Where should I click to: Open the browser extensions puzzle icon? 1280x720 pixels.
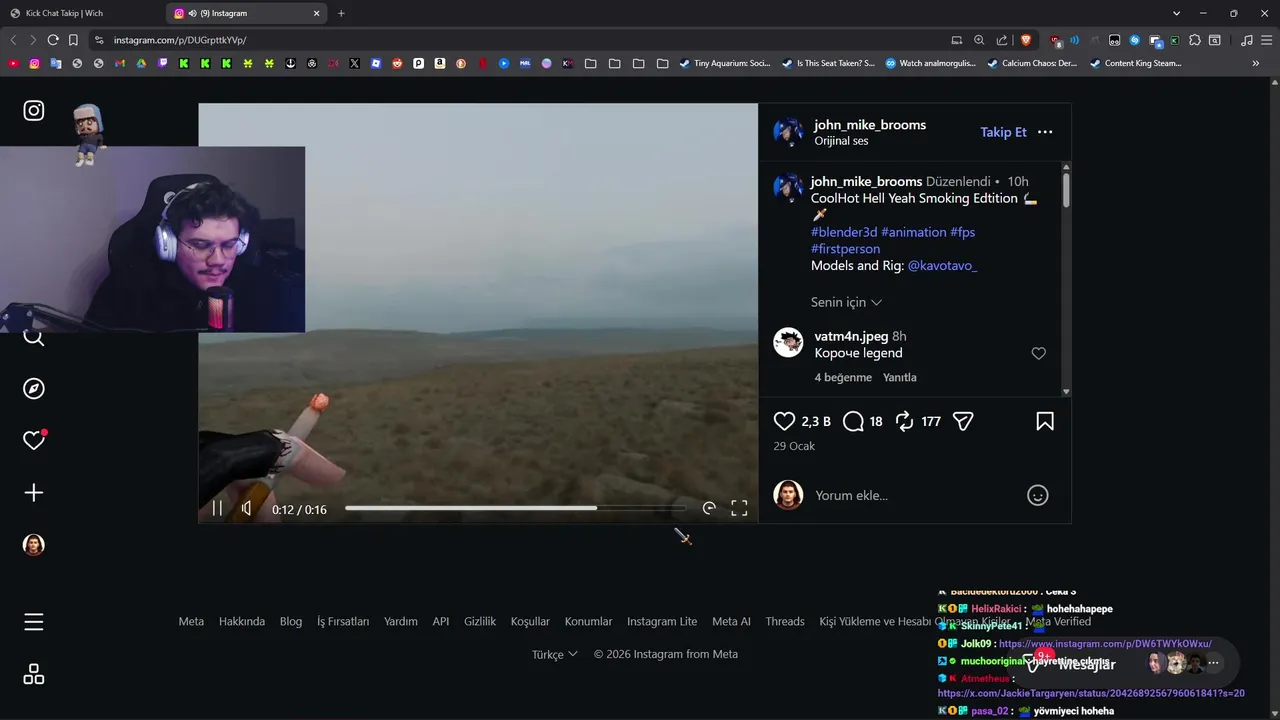click(1194, 40)
